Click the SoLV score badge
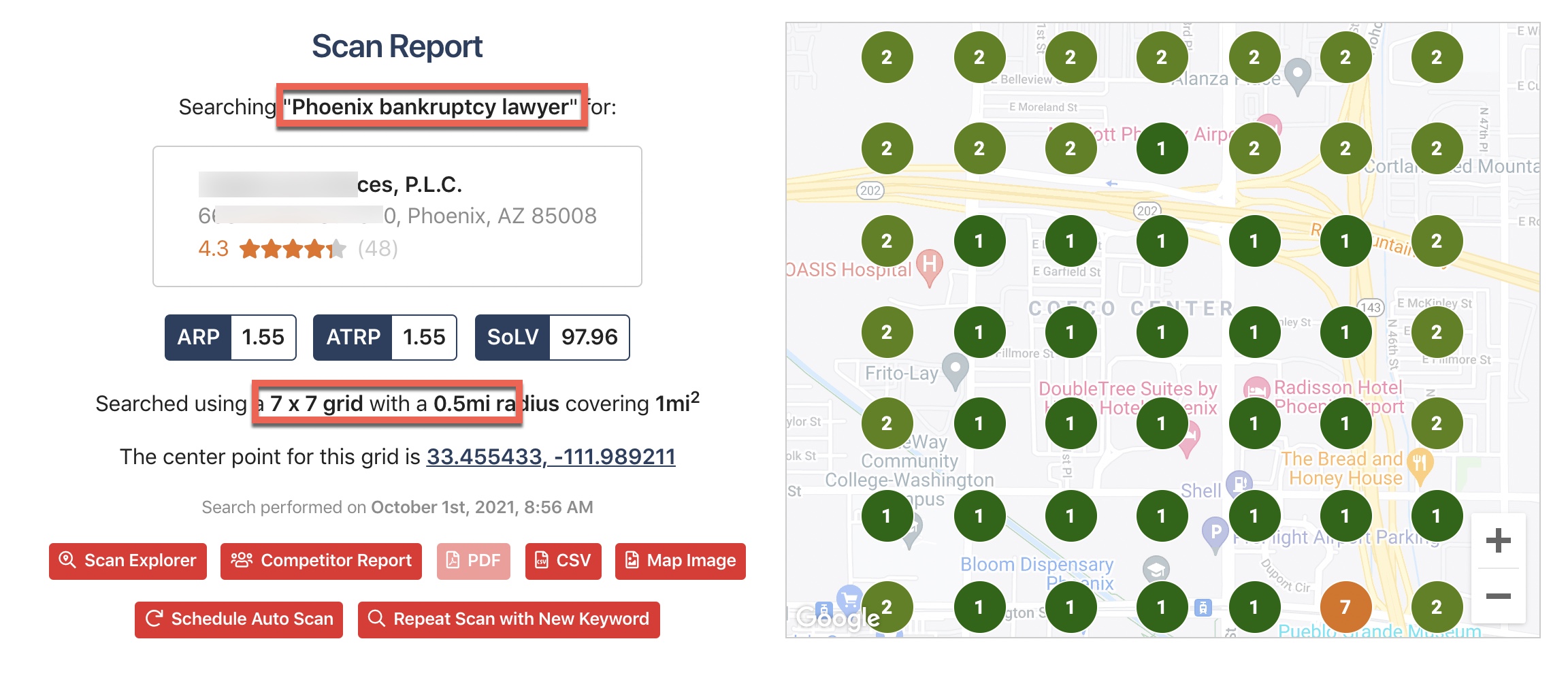The height and width of the screenshot is (686, 1568). (x=552, y=338)
